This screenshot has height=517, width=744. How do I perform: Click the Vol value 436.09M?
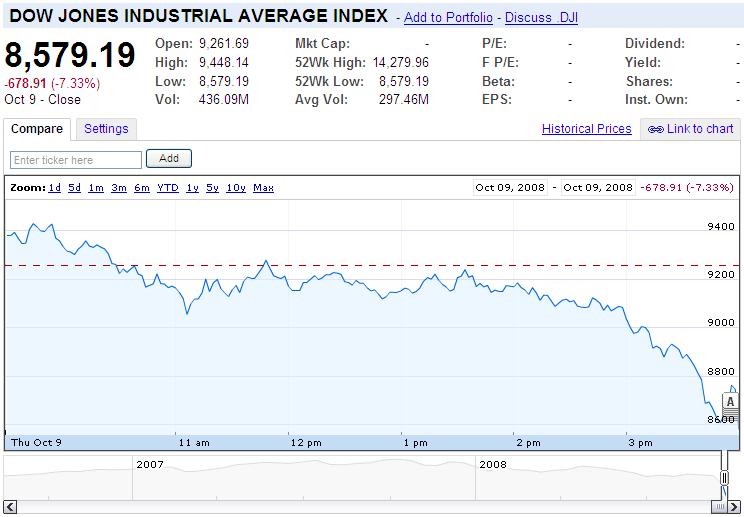pos(223,100)
